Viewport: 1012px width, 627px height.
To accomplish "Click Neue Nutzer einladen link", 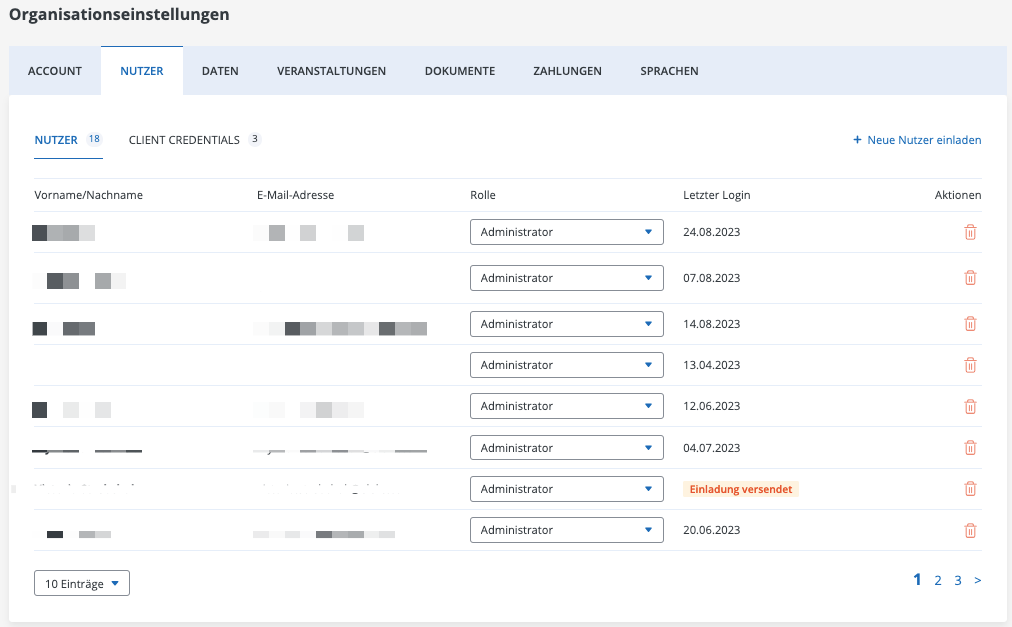I will coord(917,140).
